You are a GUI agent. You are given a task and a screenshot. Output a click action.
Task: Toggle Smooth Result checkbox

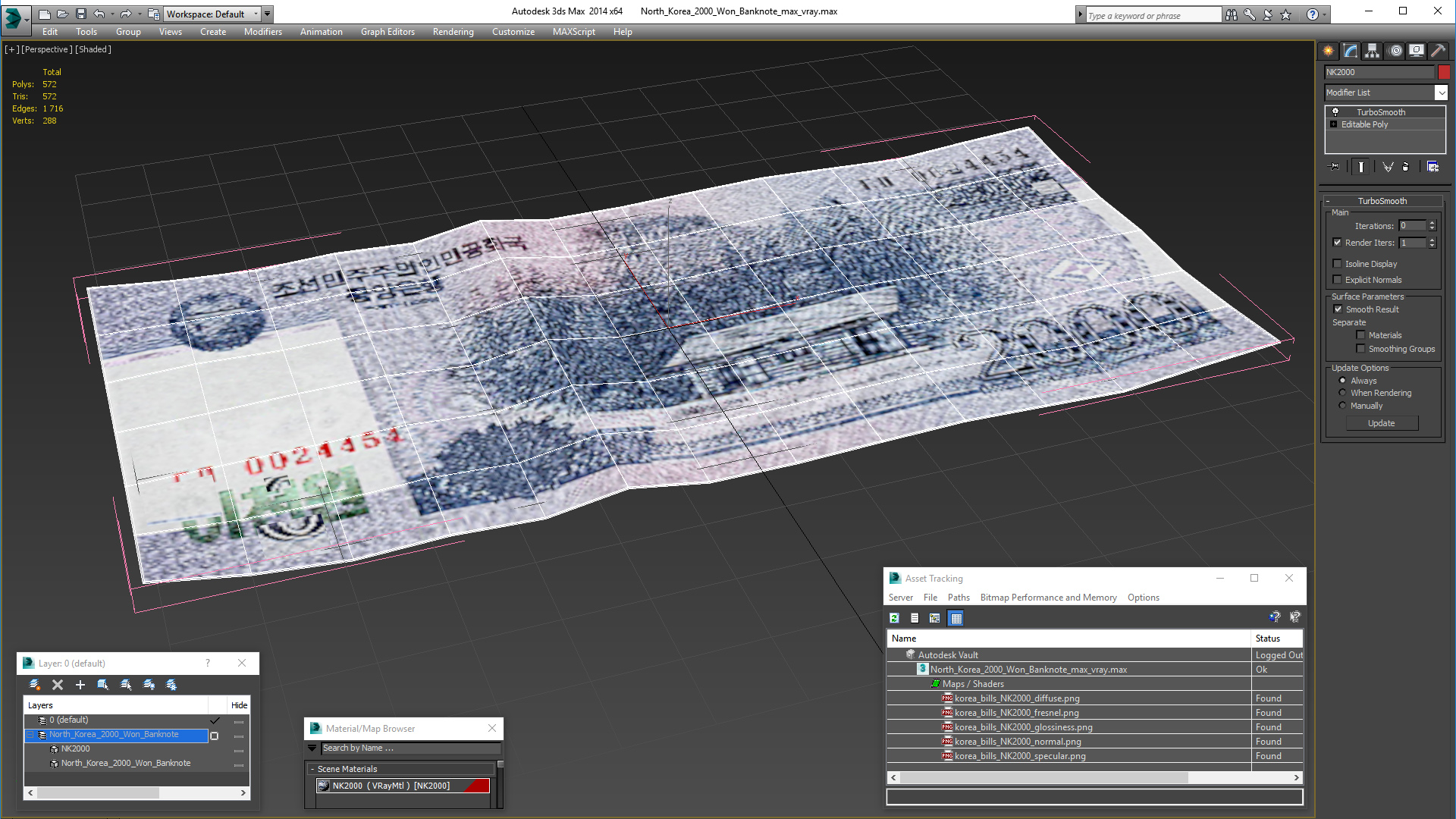click(1338, 309)
